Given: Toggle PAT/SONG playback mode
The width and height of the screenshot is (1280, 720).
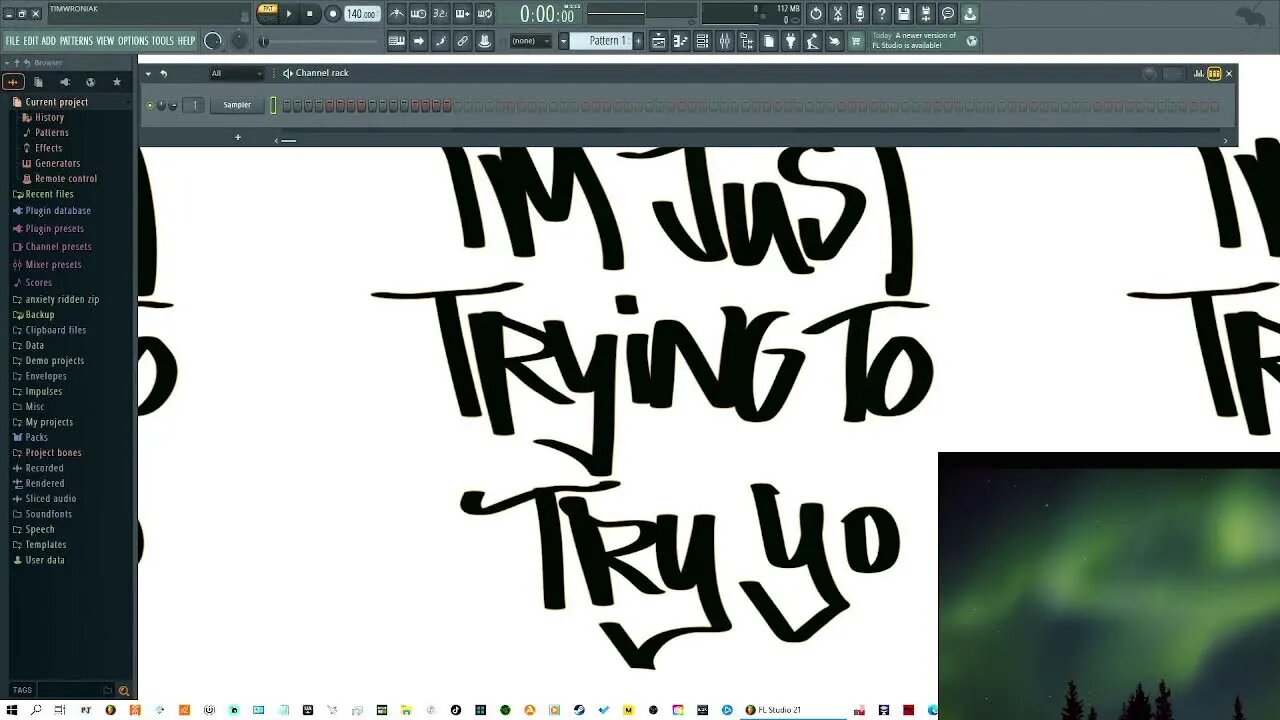Looking at the screenshot, I should click(267, 13).
